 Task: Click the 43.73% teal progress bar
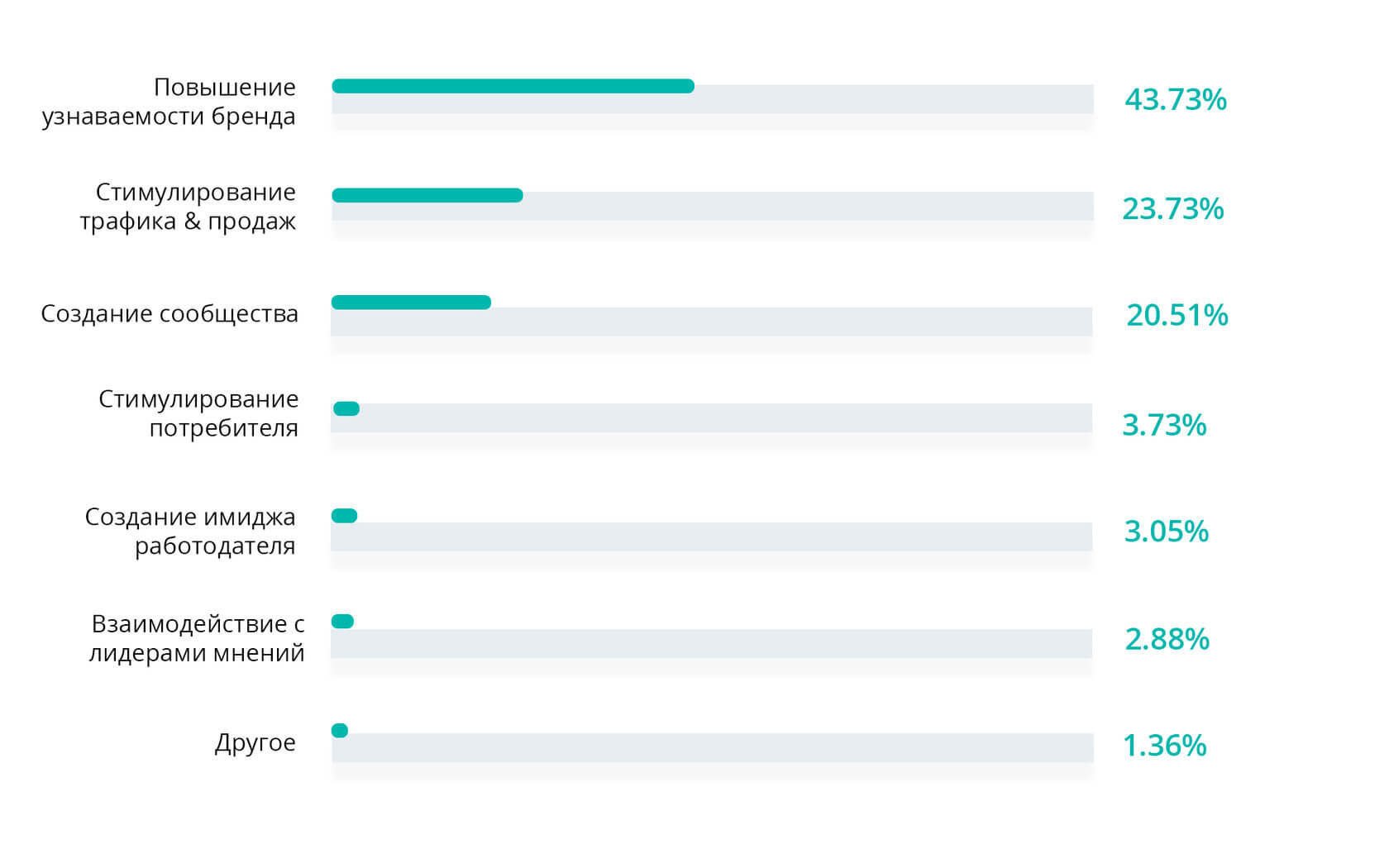coord(513,86)
